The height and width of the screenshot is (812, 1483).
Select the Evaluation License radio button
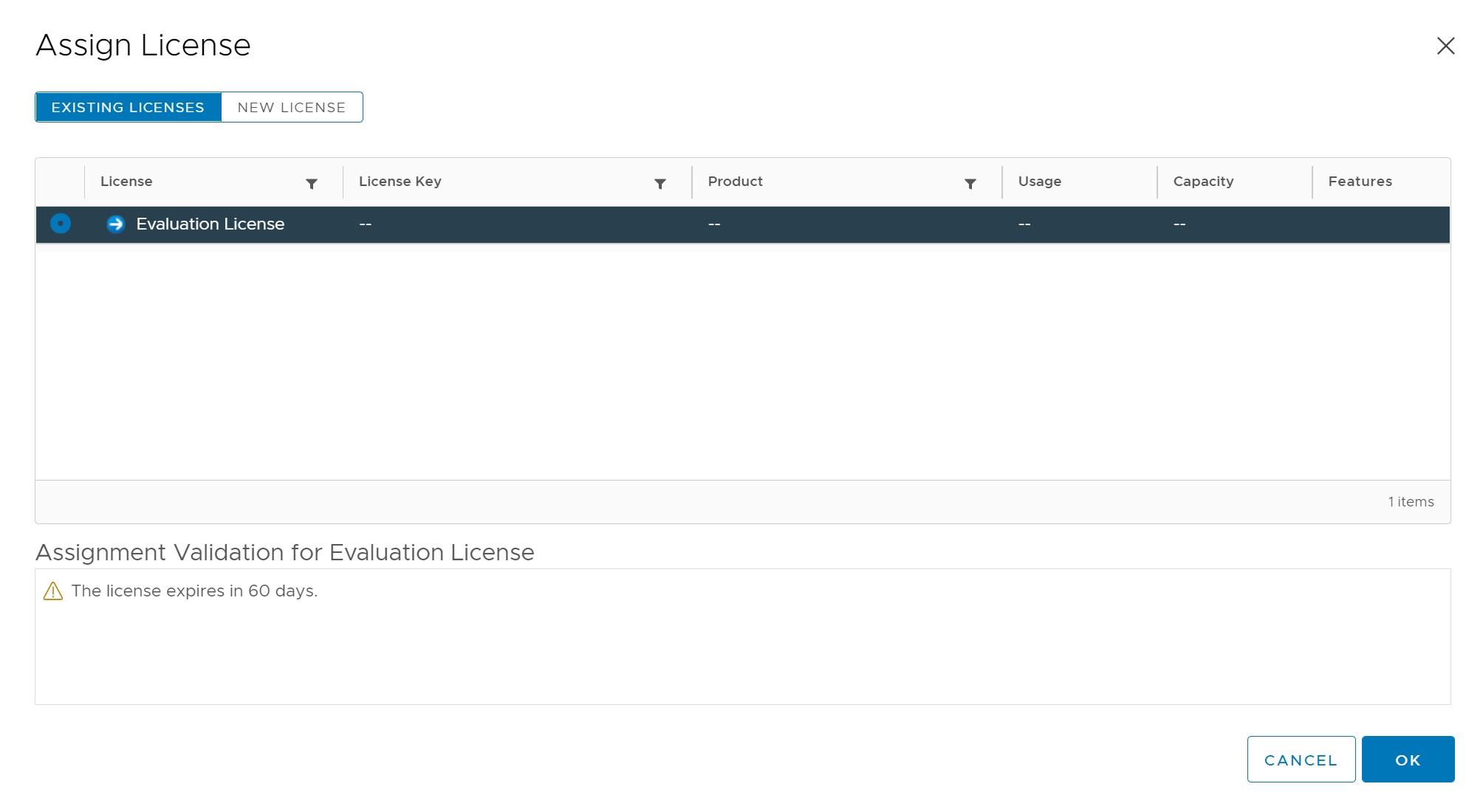click(61, 224)
